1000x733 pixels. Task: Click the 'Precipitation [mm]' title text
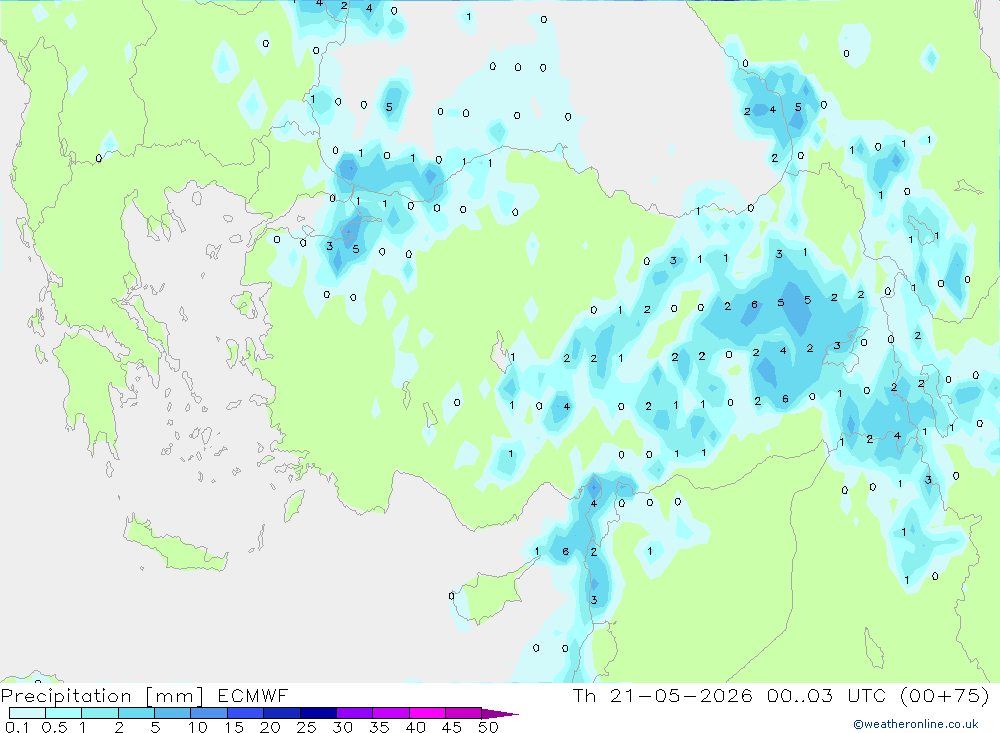click(x=102, y=696)
